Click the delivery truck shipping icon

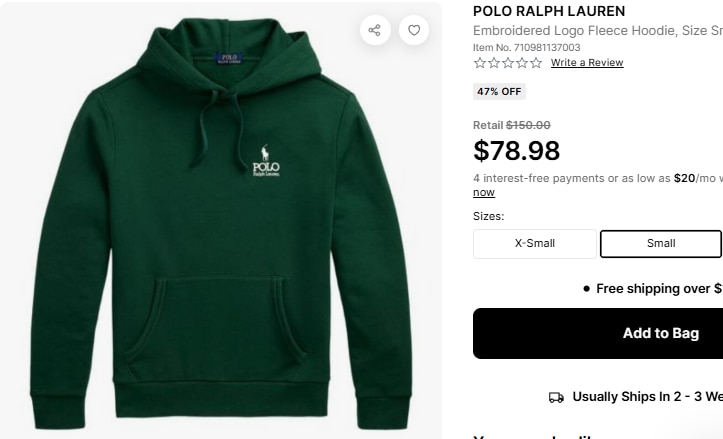[556, 397]
